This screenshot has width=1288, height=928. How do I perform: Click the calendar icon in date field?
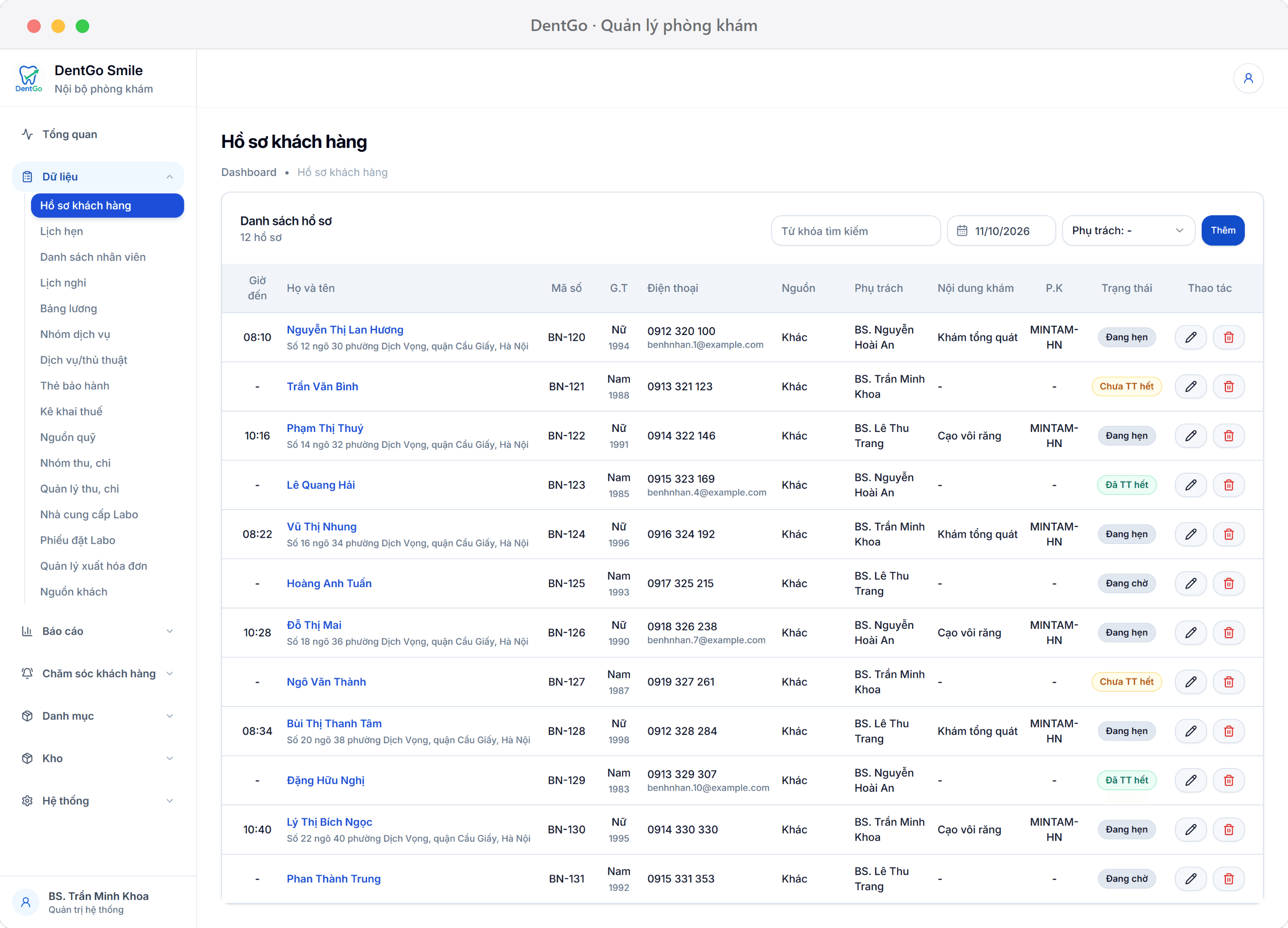962,231
